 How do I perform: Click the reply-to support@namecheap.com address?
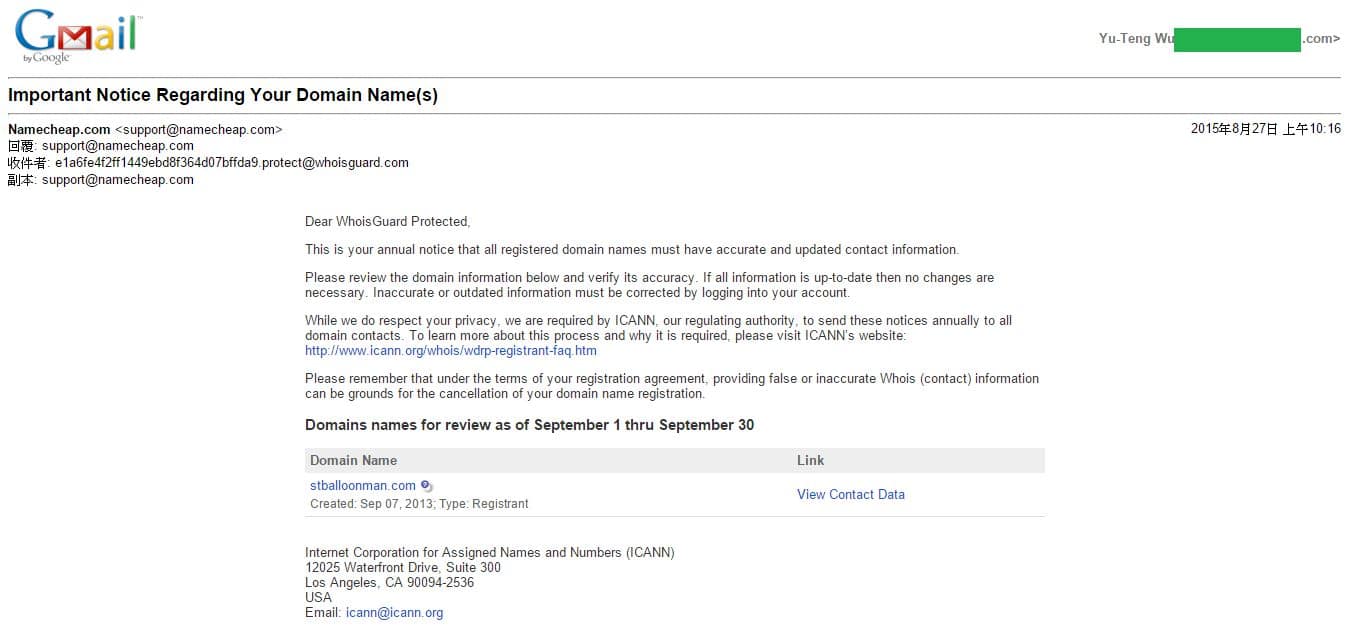pyautogui.click(x=117, y=146)
